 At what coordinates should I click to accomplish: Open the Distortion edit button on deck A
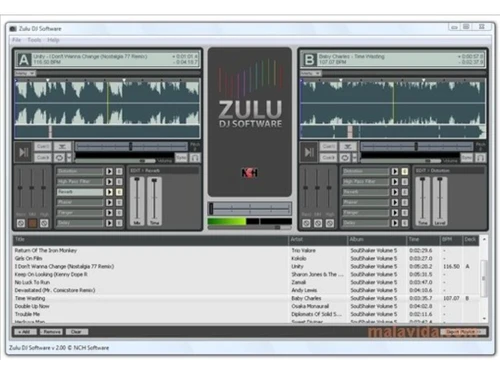(x=119, y=171)
